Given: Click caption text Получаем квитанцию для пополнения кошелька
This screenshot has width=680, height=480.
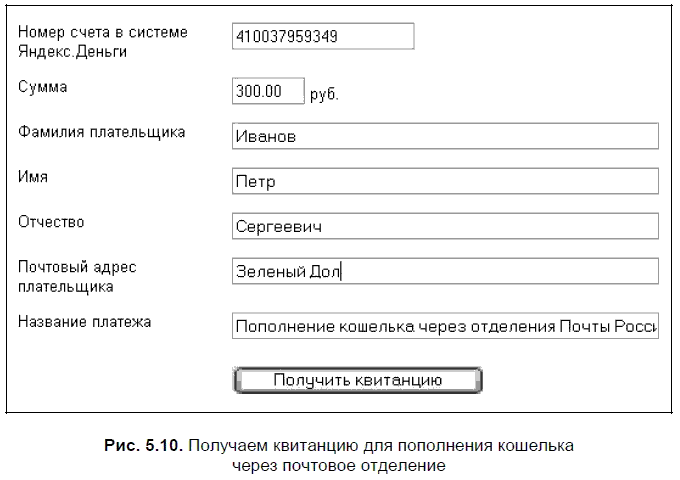Looking at the screenshot, I should click(380, 443).
